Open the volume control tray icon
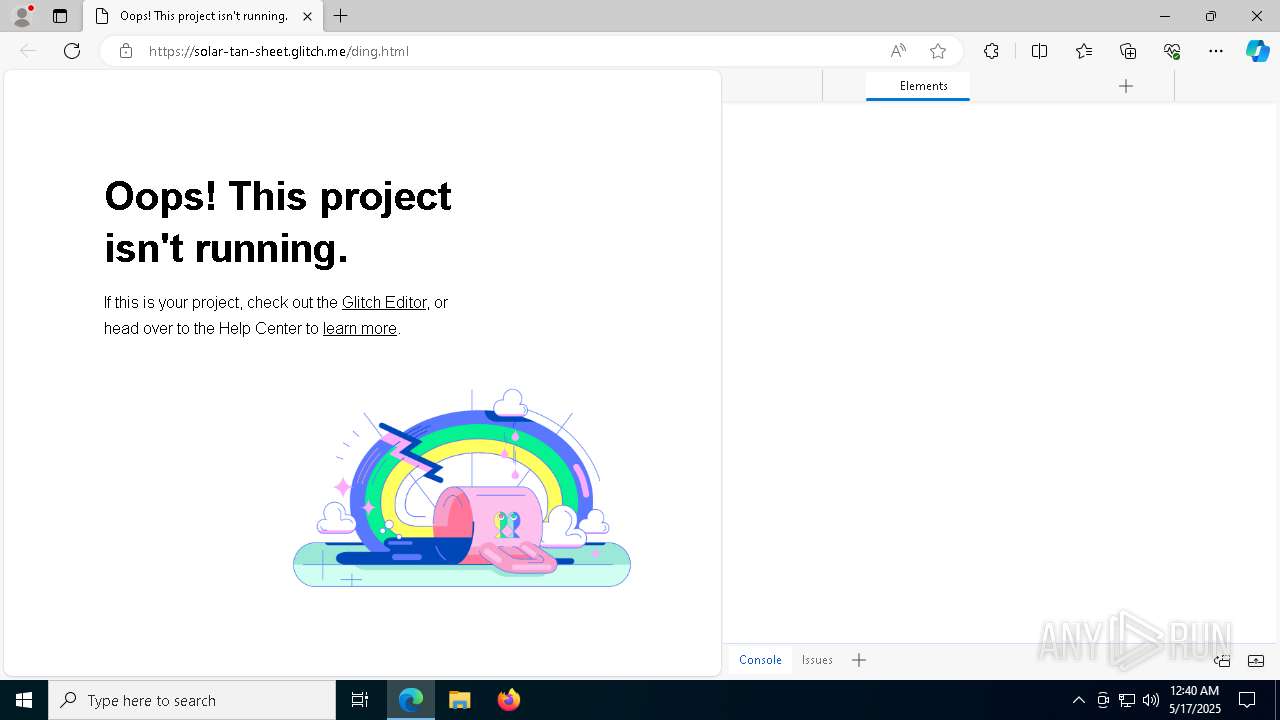1280x720 pixels. point(1151,700)
